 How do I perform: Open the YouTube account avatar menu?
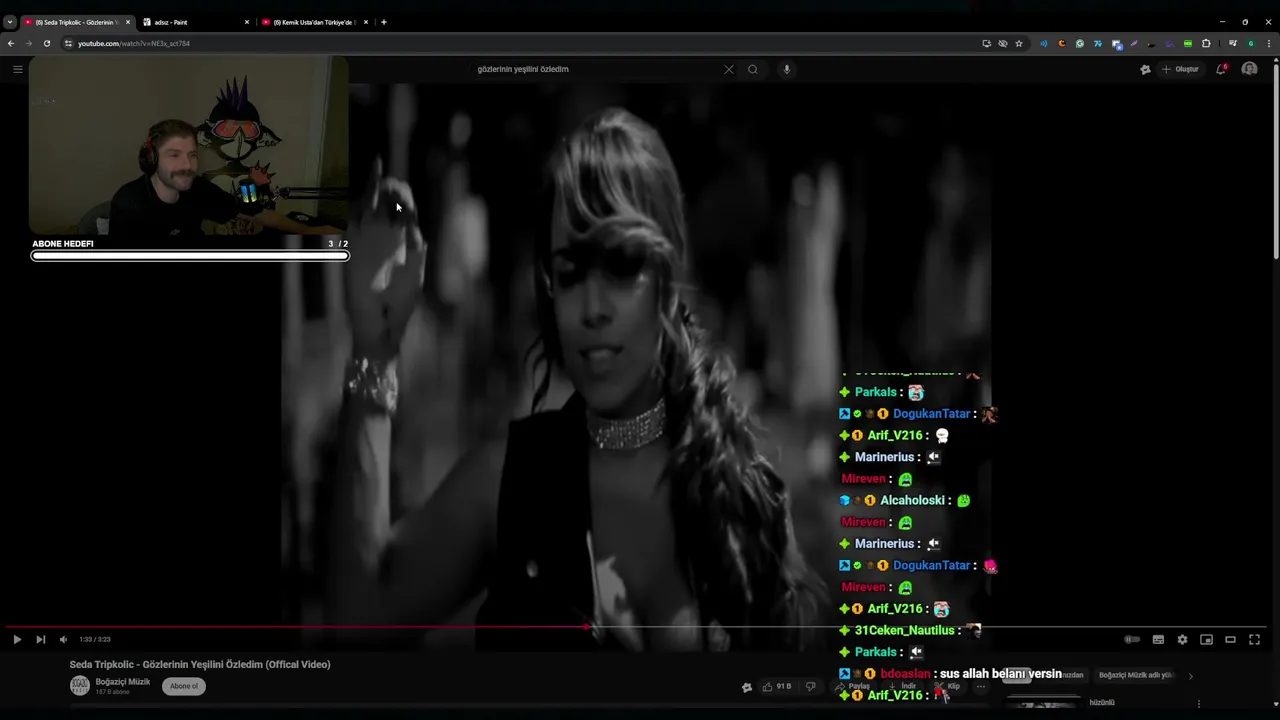[1249, 69]
